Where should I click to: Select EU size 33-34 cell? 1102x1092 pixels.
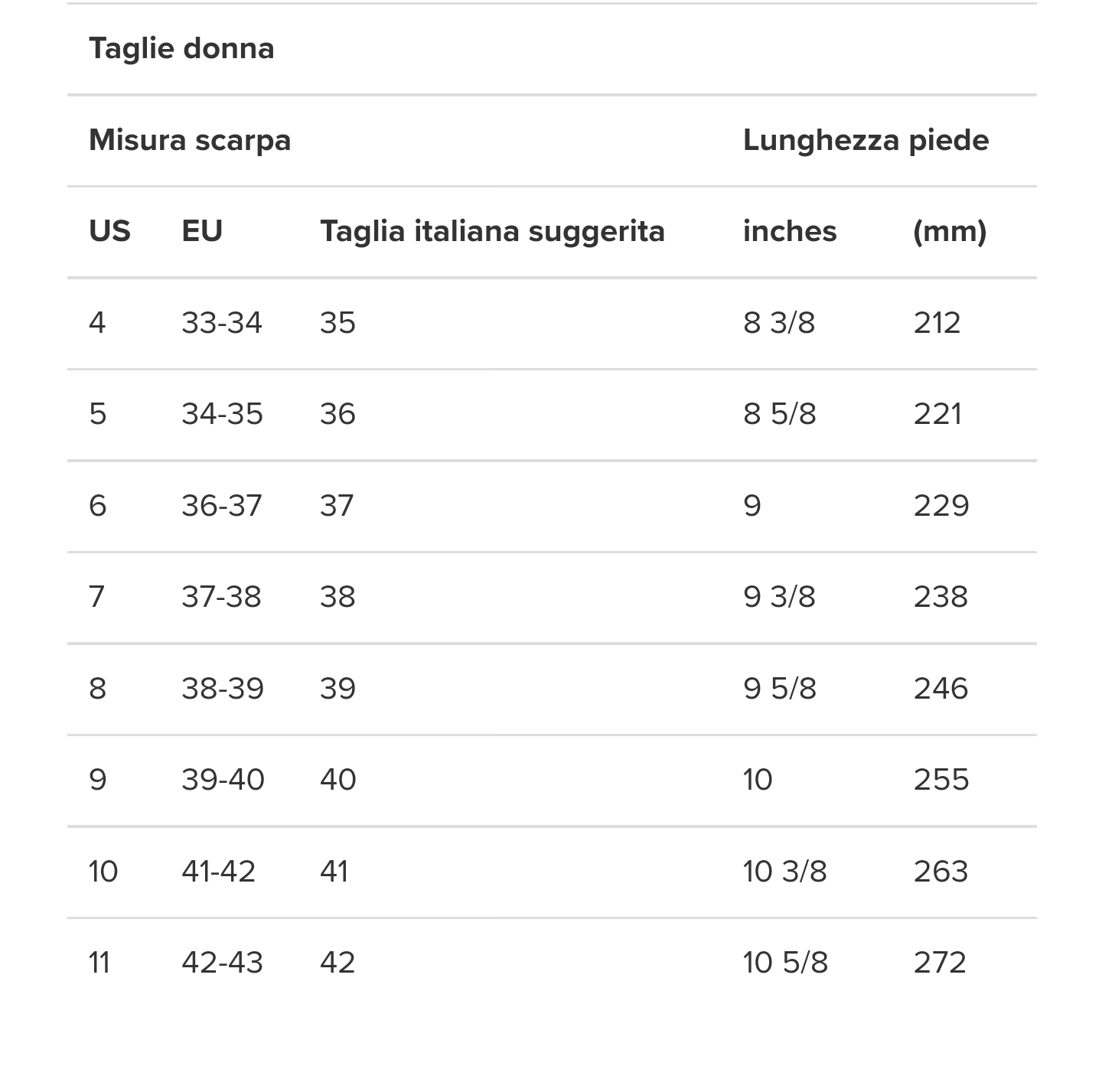tap(222, 323)
